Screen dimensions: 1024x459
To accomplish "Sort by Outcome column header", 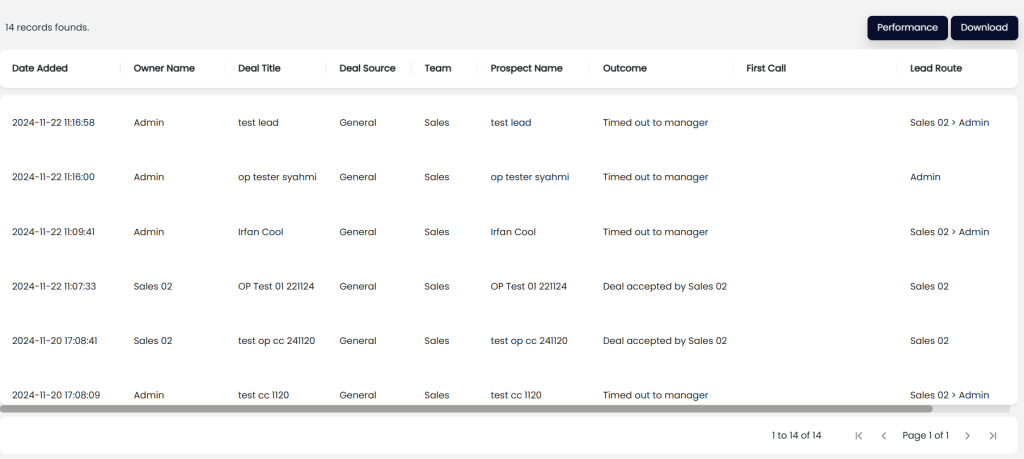I will pos(625,68).
